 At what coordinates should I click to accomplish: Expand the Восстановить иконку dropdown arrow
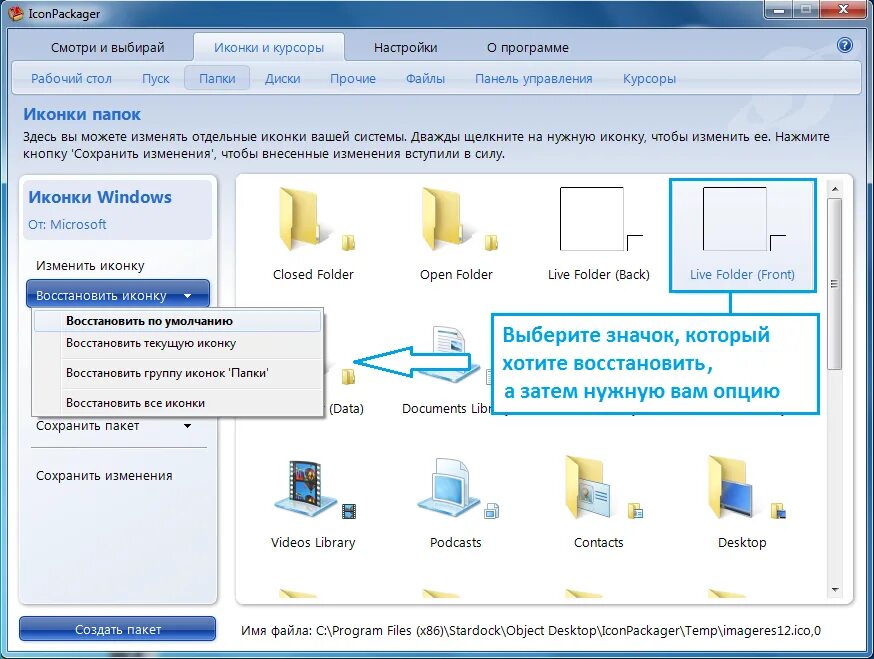coord(187,295)
